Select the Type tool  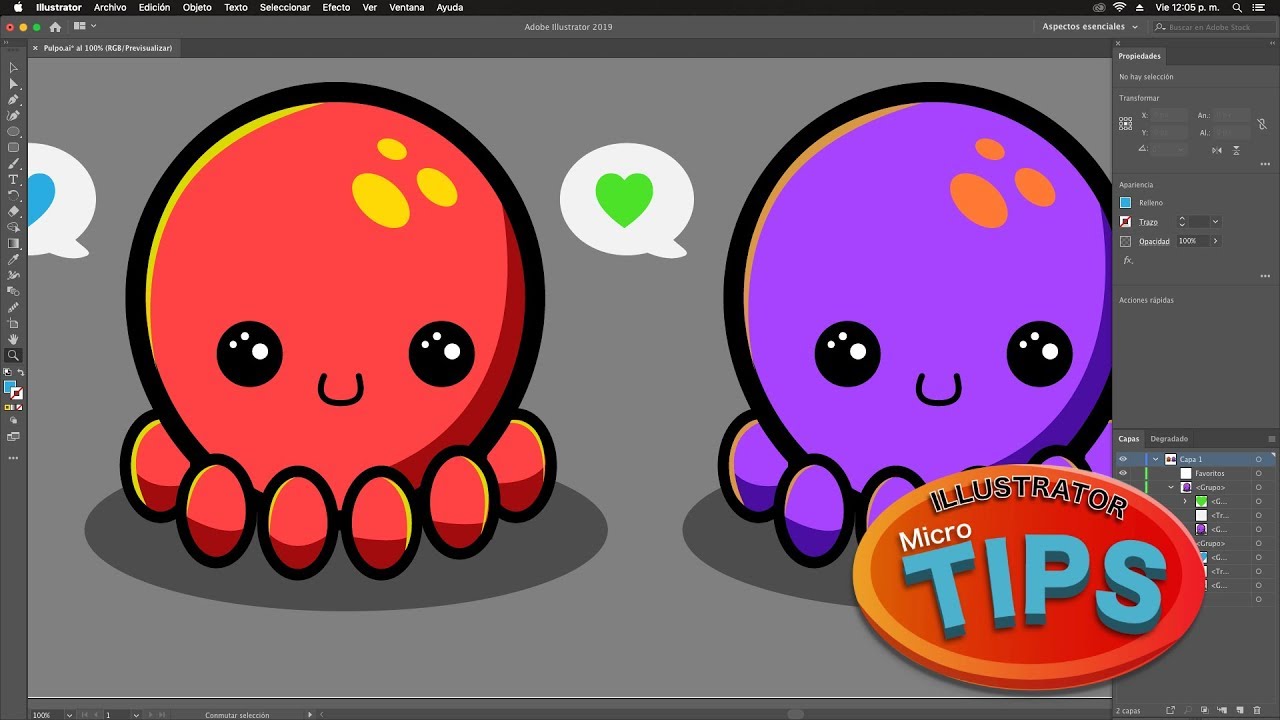click(x=13, y=179)
